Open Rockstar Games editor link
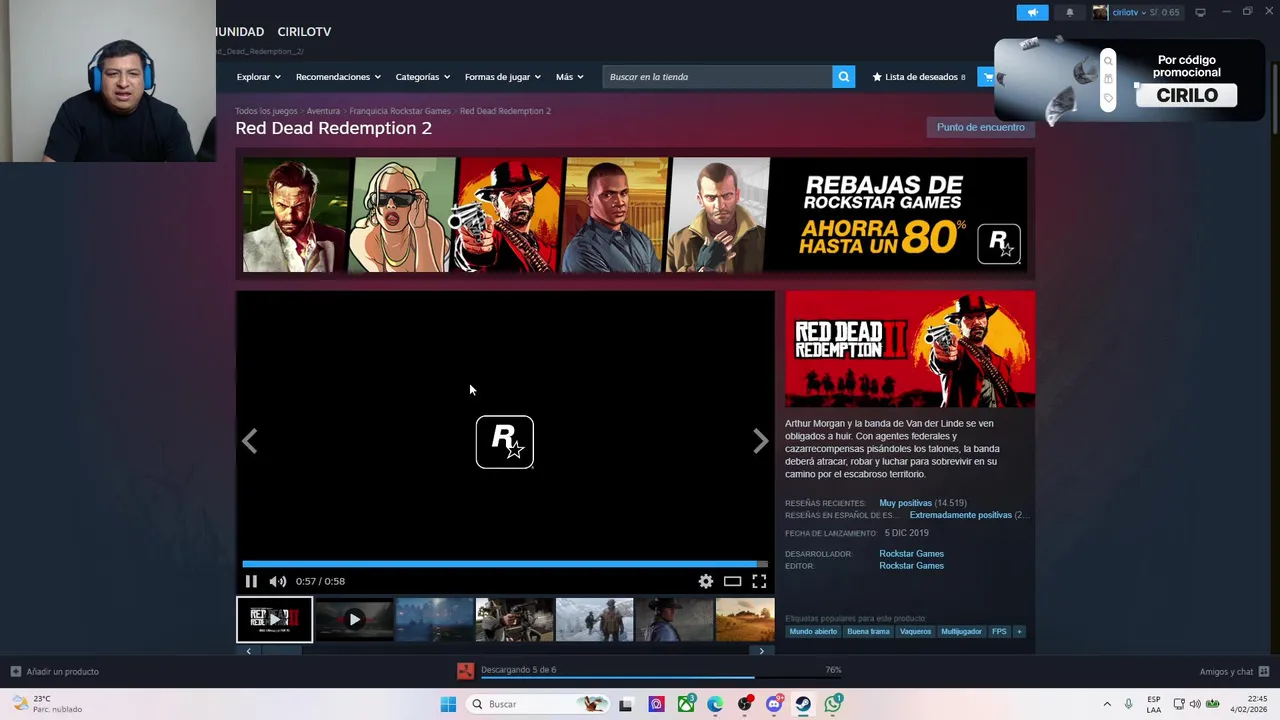This screenshot has height=720, width=1280. 911,566
